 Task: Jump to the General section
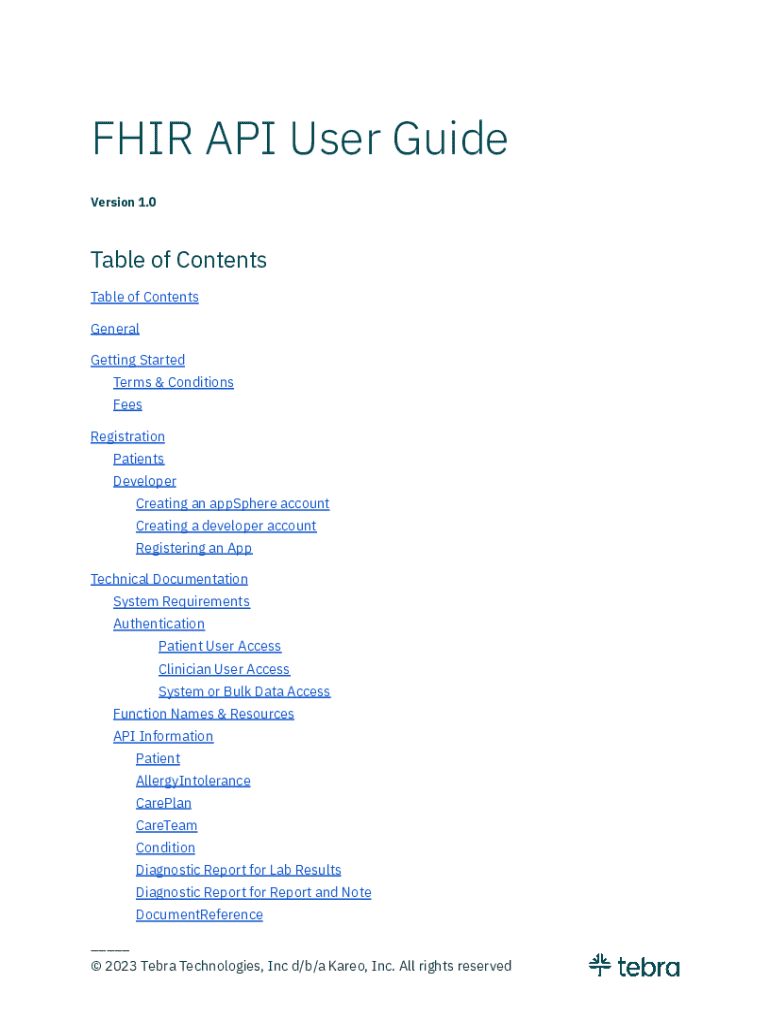pos(115,329)
